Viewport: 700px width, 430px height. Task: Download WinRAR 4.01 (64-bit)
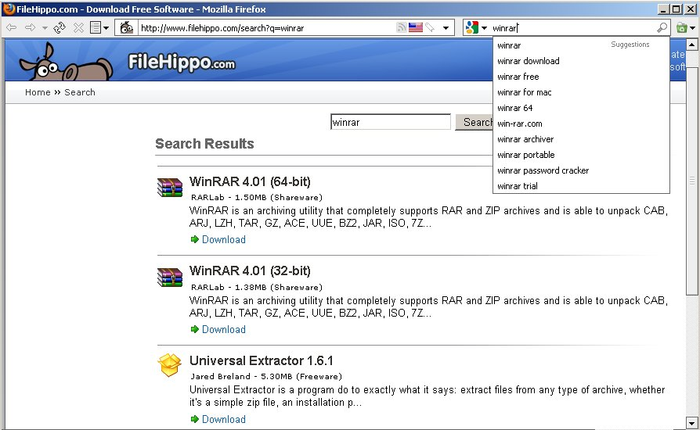click(224, 239)
